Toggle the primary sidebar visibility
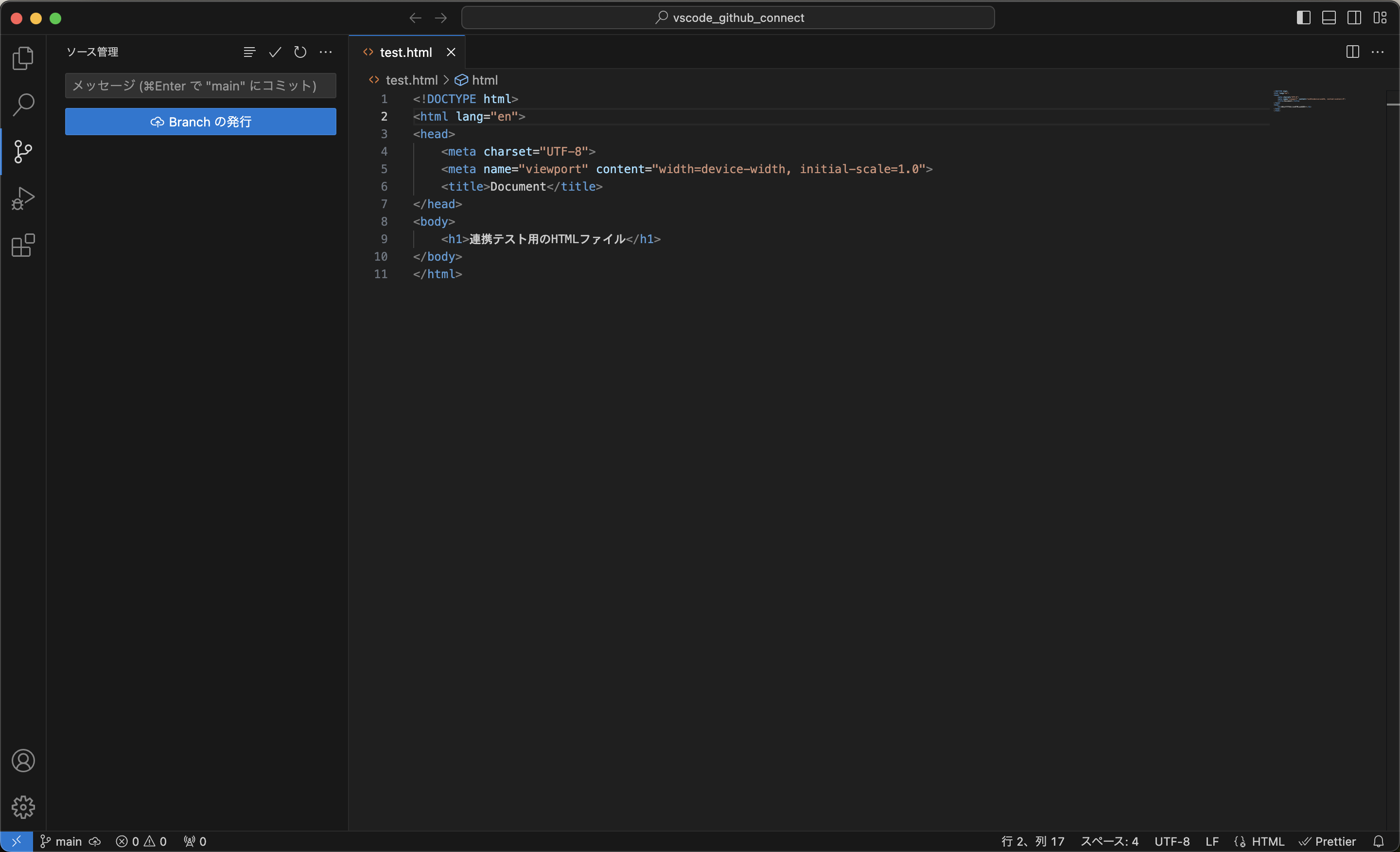This screenshot has width=1400, height=852. pyautogui.click(x=1303, y=18)
